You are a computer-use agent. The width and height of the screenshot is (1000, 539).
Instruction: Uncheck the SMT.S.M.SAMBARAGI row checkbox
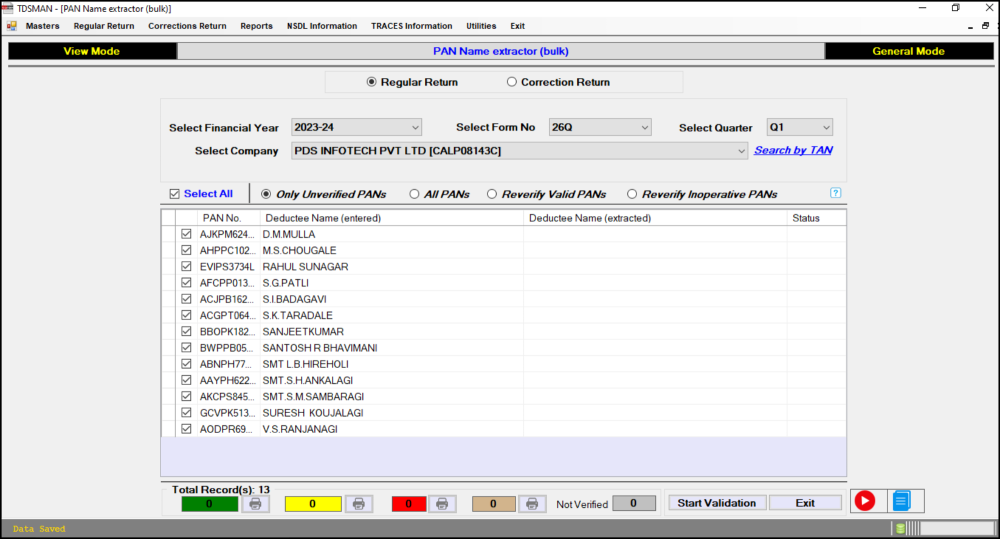pyautogui.click(x=186, y=396)
